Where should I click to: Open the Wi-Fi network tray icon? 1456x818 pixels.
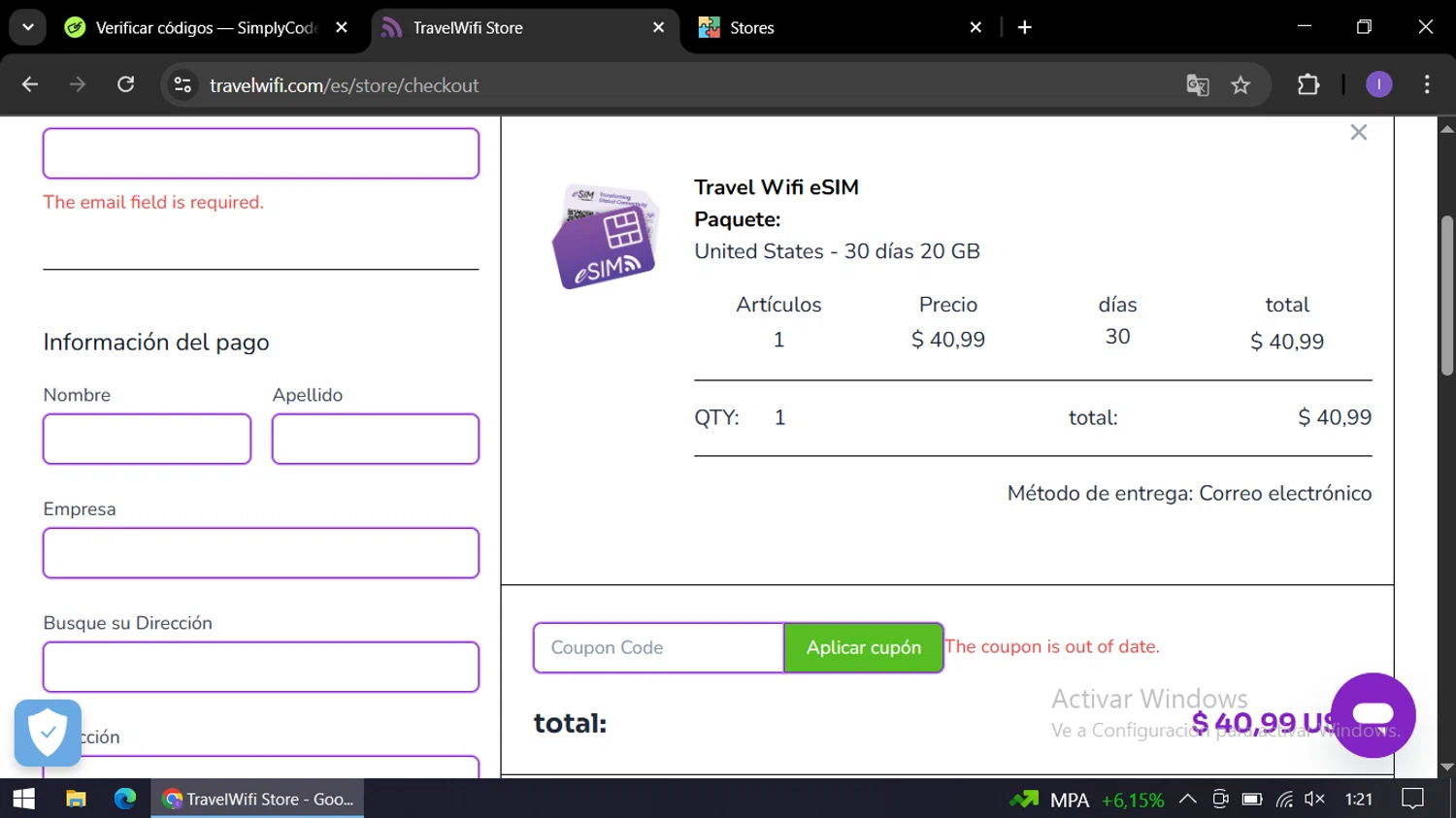[1284, 800]
